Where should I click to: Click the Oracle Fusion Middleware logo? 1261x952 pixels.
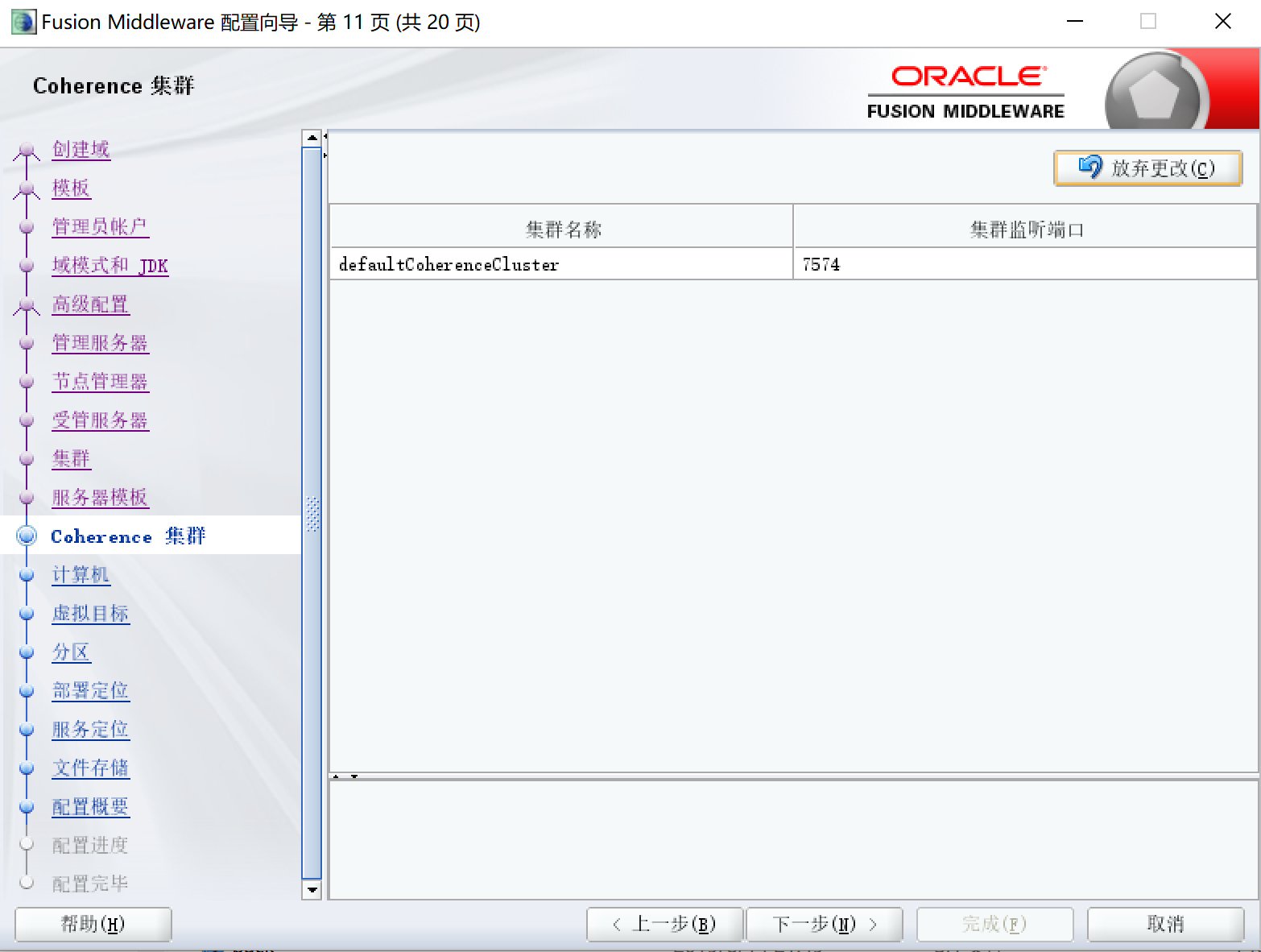pyautogui.click(x=965, y=90)
